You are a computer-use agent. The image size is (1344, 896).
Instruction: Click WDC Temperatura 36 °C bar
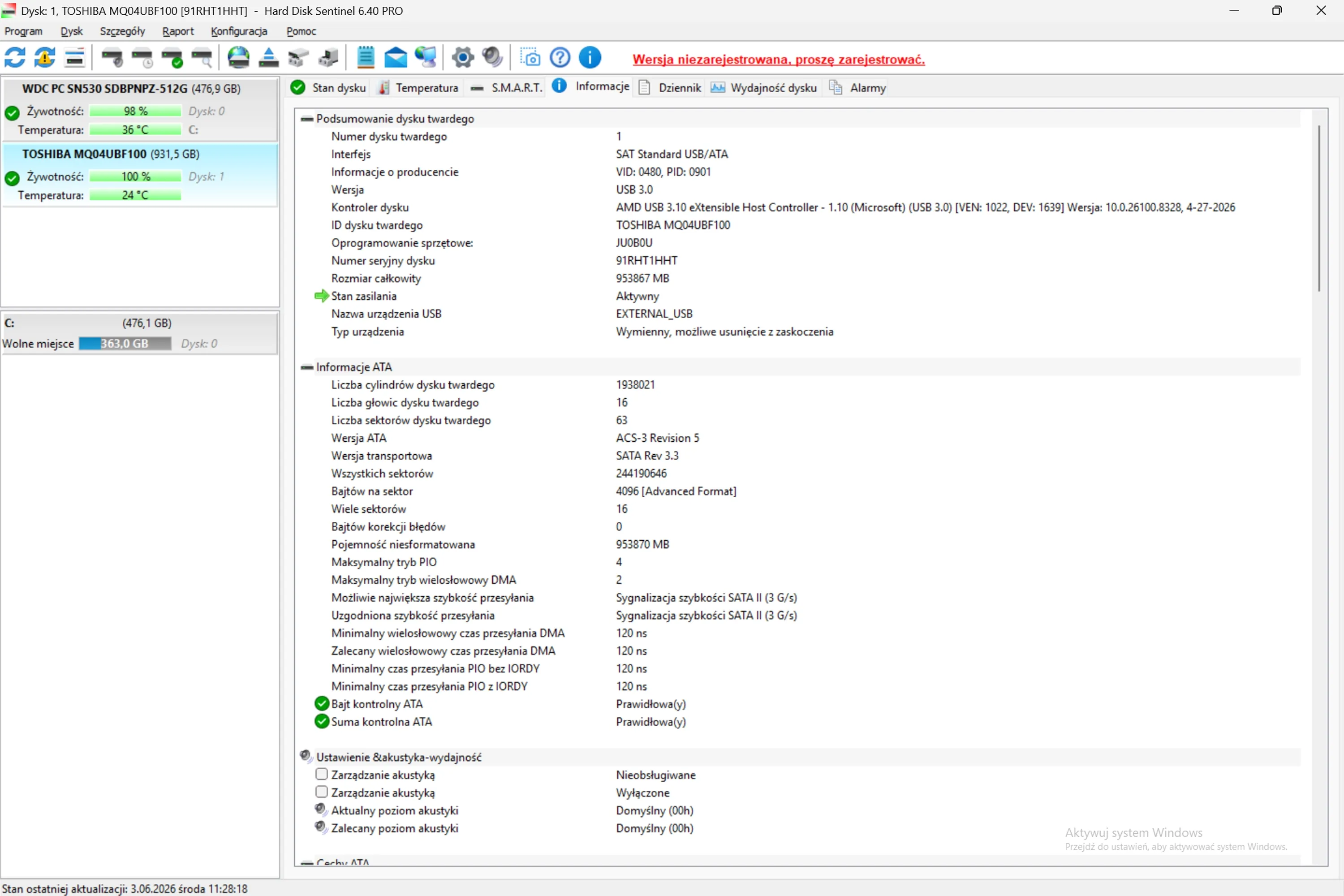pos(135,130)
